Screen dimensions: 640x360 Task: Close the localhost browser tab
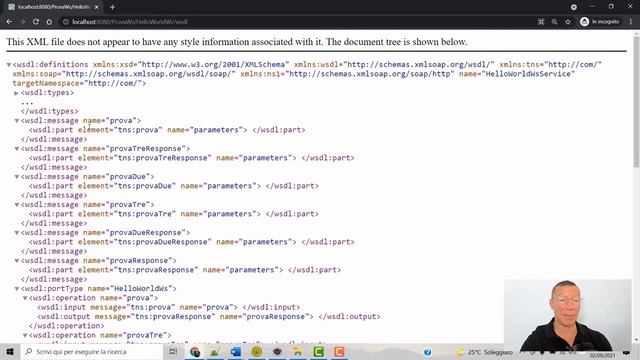click(x=97, y=7)
